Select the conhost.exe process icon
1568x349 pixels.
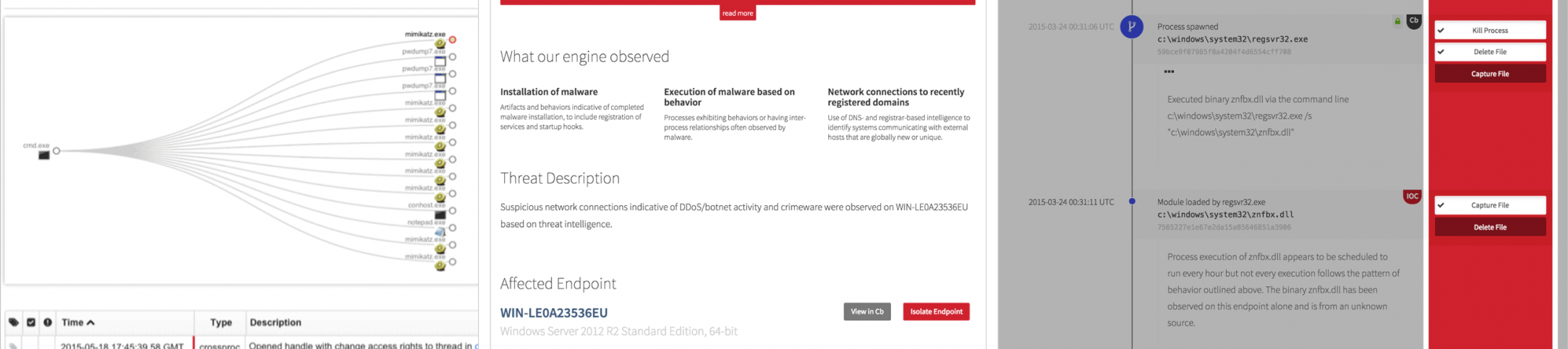pyautogui.click(x=440, y=215)
